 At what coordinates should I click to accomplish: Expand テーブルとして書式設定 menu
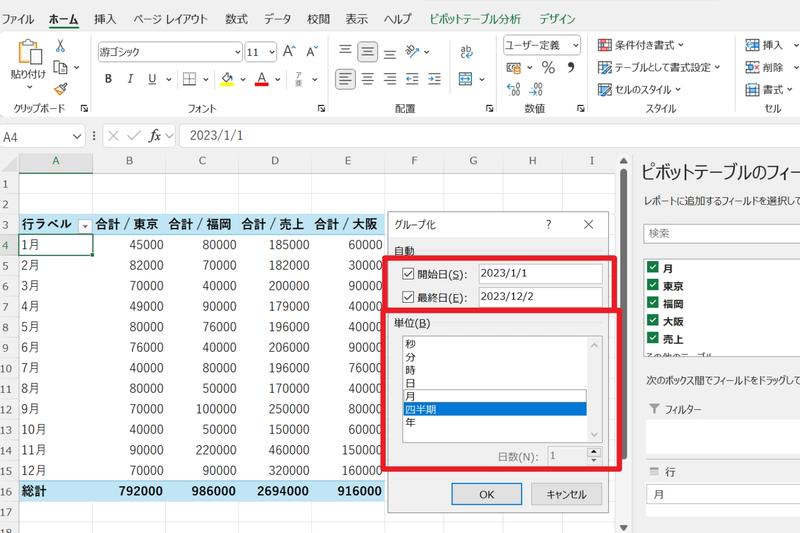tap(659, 67)
